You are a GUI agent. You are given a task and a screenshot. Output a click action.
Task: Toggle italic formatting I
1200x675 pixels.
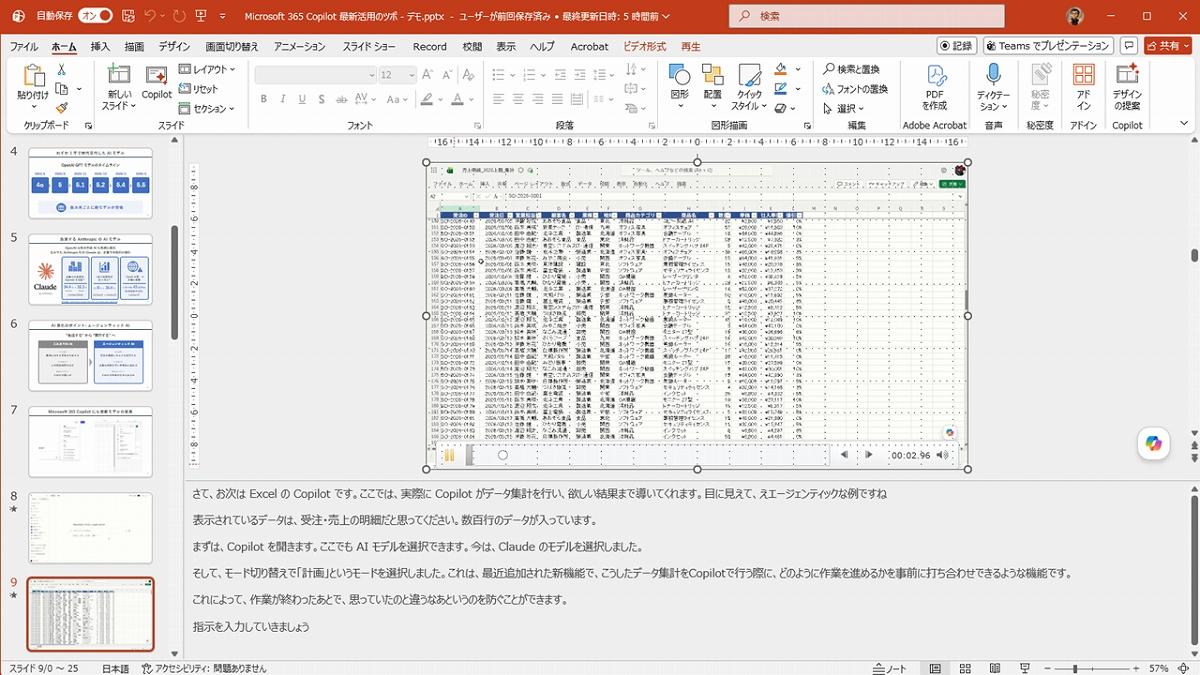click(285, 99)
